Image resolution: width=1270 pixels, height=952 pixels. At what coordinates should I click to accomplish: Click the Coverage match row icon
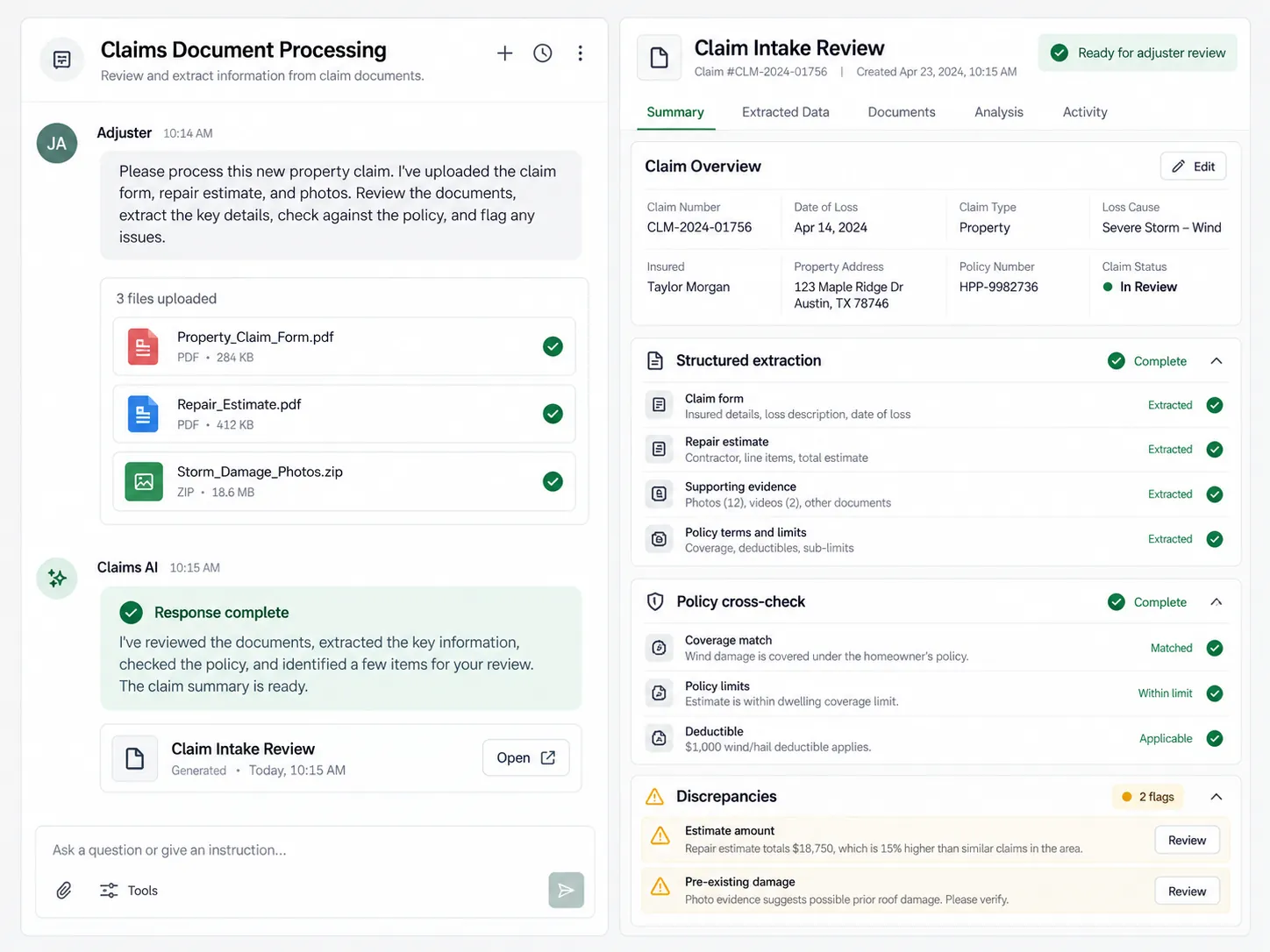click(x=659, y=648)
